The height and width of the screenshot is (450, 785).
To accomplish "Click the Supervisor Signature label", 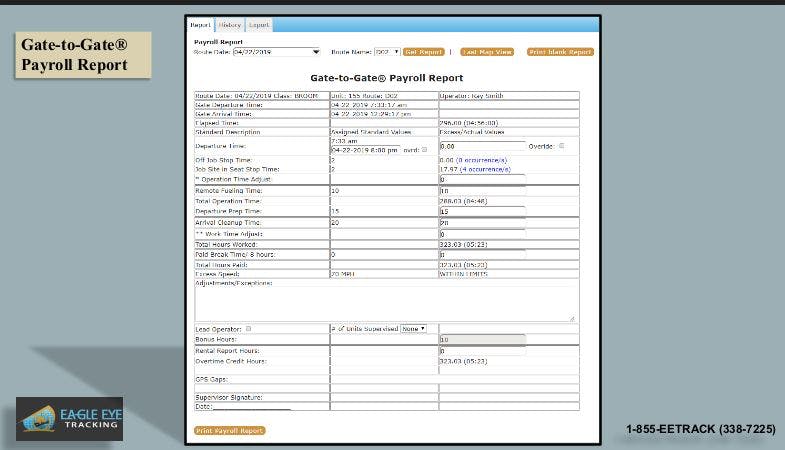I will pyautogui.click(x=229, y=397).
